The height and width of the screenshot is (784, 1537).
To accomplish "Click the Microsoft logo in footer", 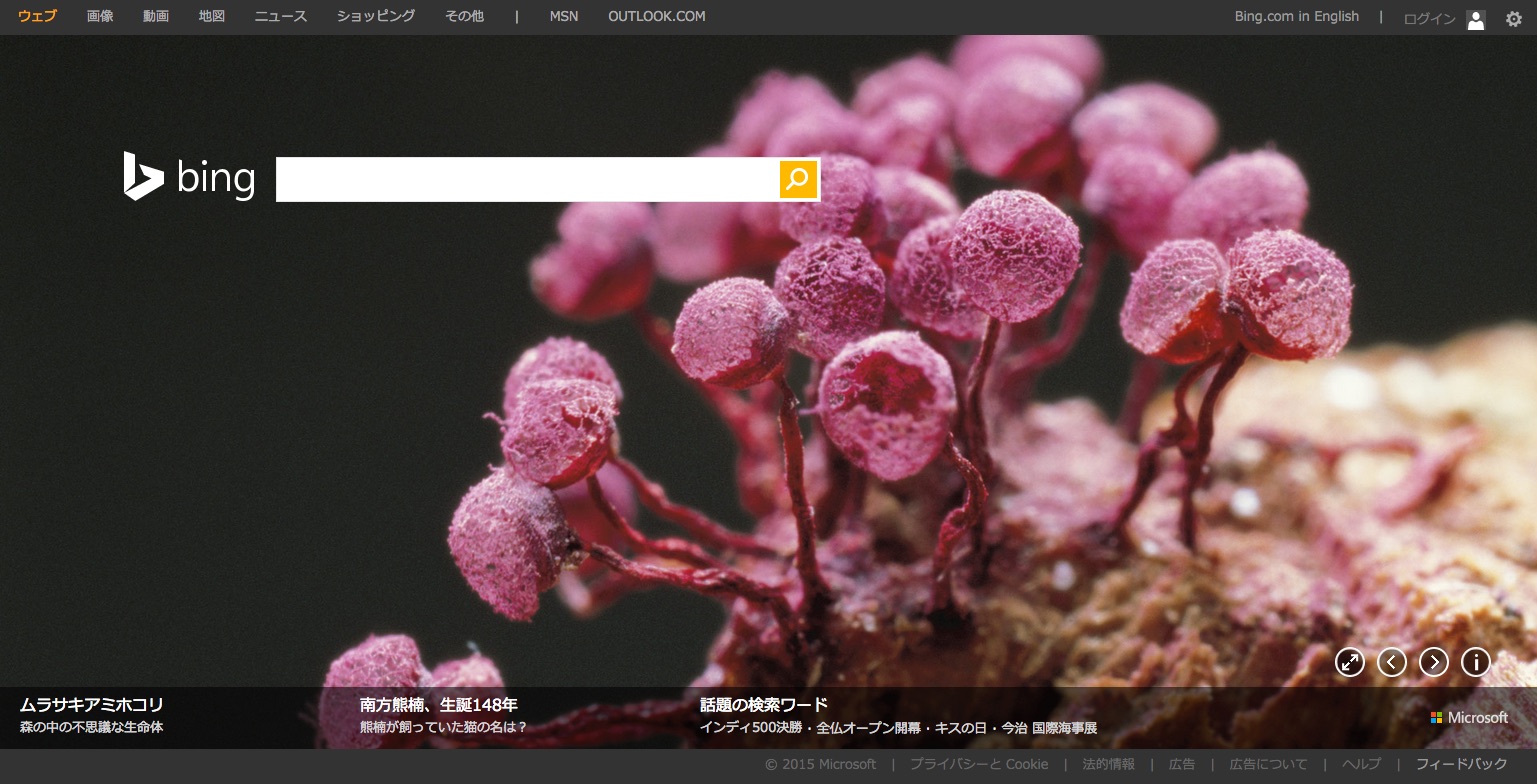I will 1469,718.
